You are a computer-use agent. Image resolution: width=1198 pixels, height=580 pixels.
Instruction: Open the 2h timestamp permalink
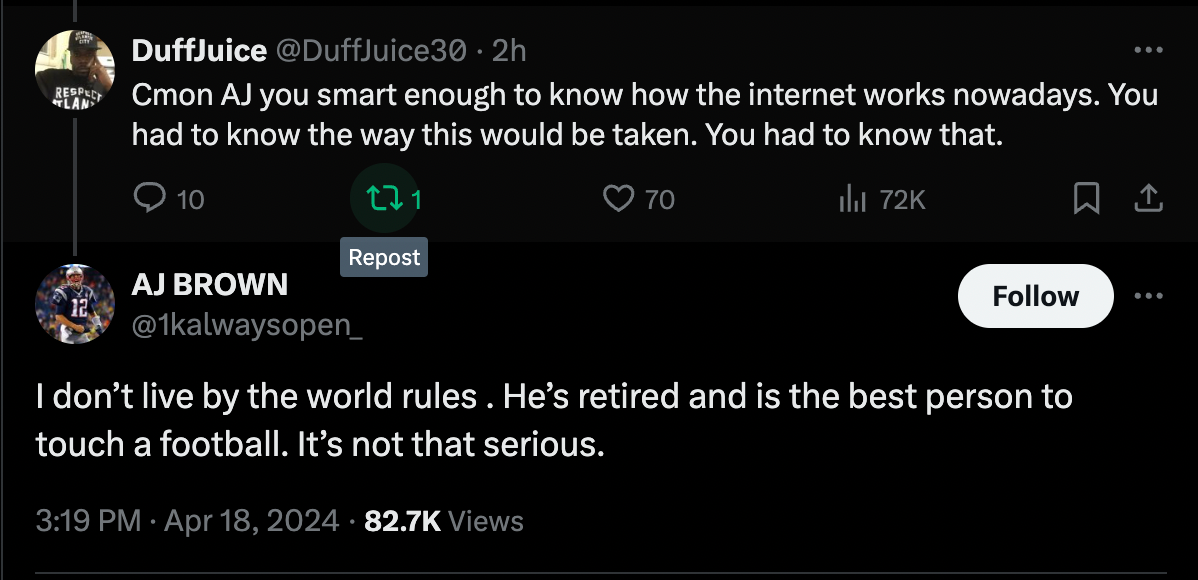pyautogui.click(x=509, y=50)
